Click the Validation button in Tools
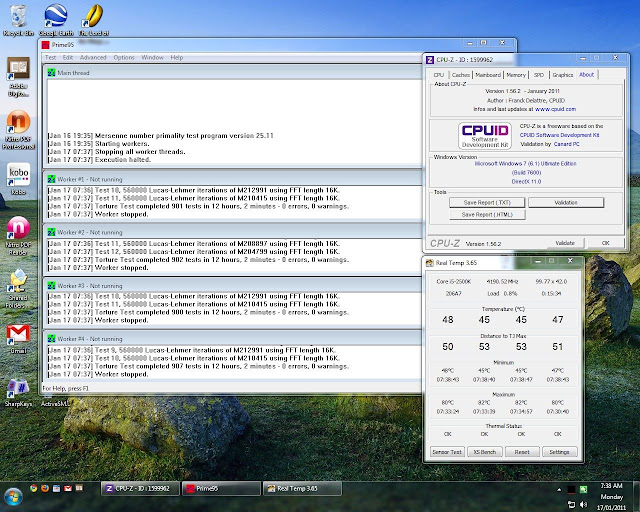 click(566, 203)
